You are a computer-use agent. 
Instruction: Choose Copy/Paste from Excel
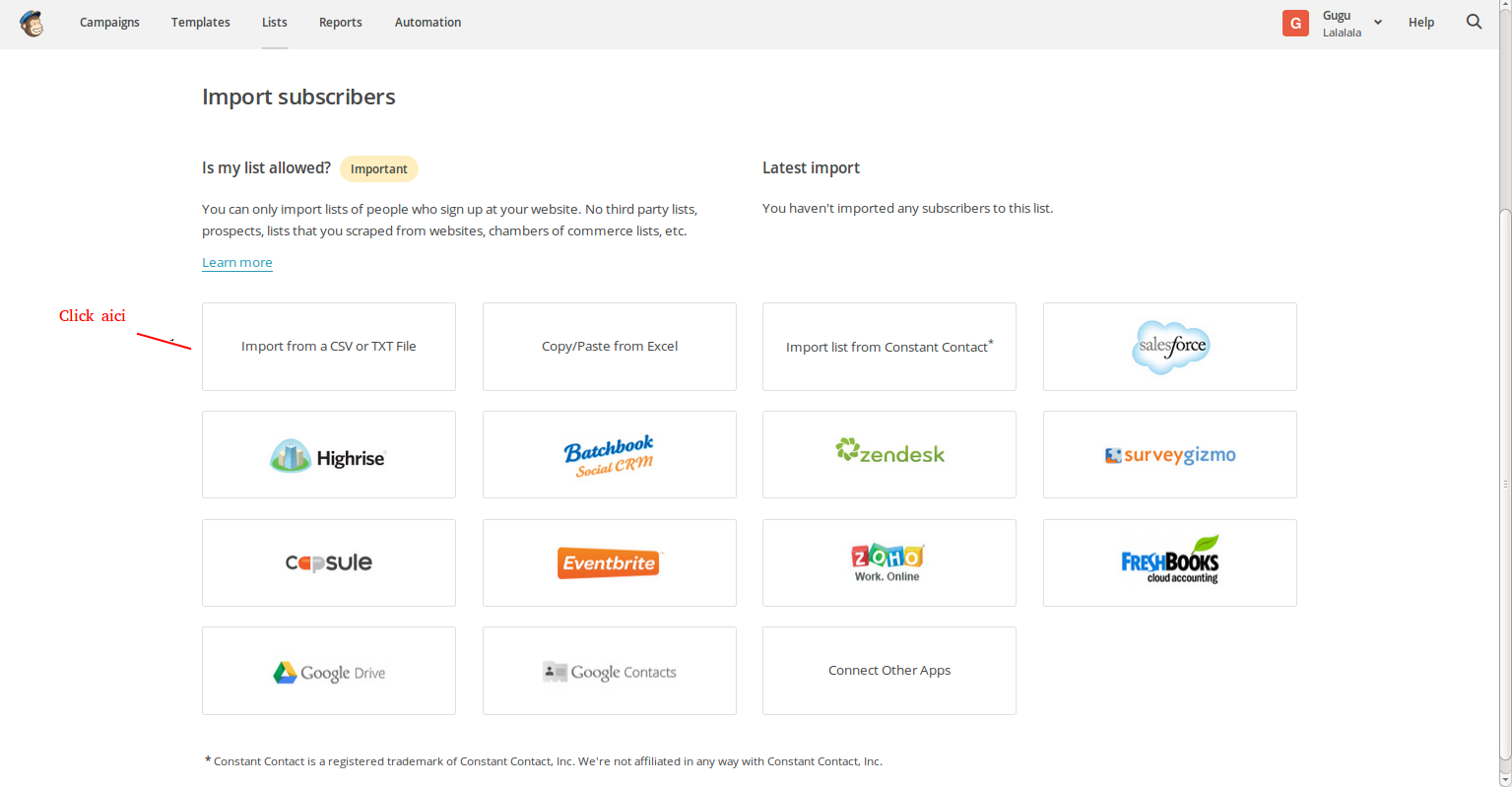point(610,347)
